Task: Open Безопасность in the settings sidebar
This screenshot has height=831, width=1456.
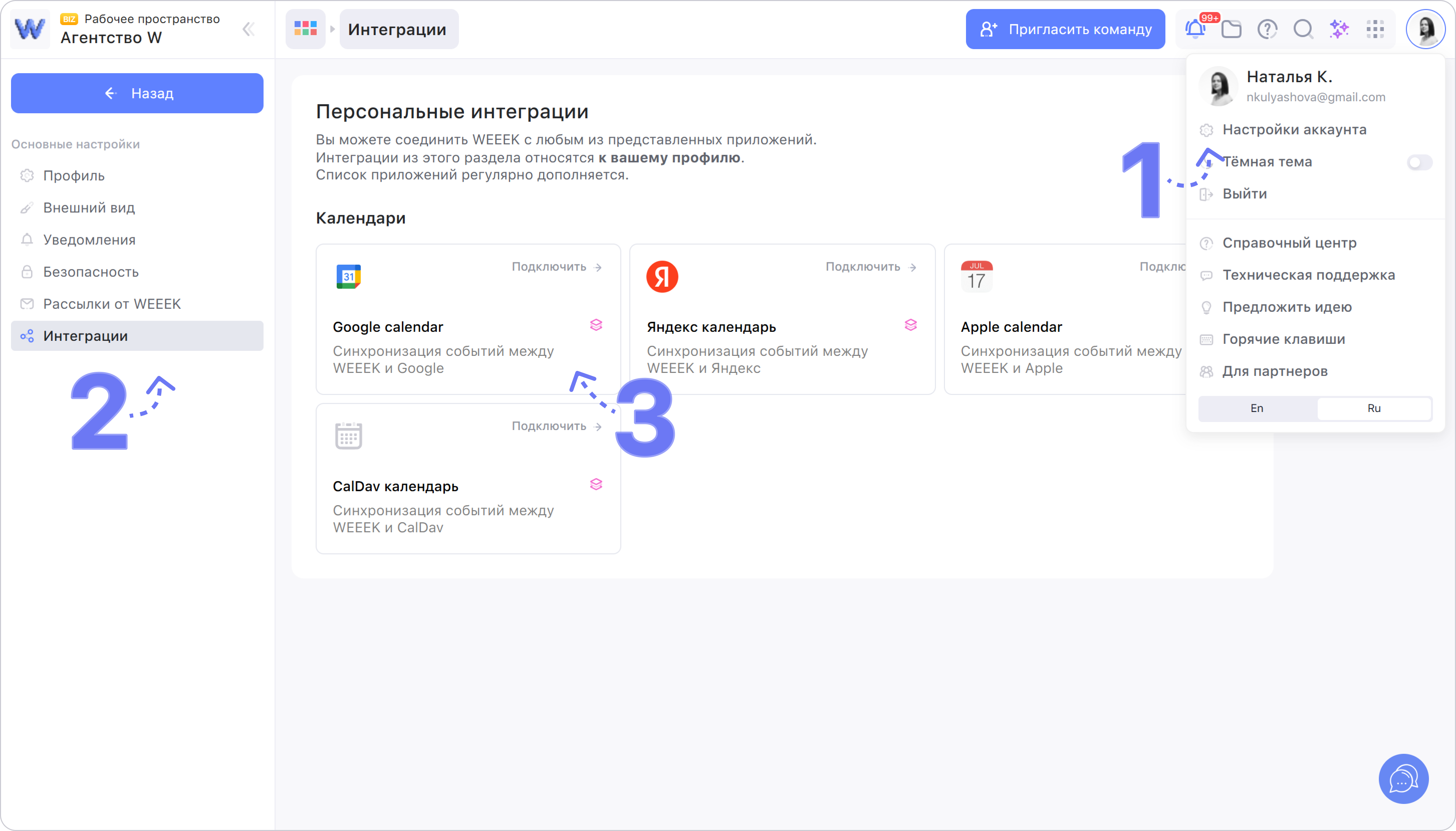Action: click(x=91, y=272)
